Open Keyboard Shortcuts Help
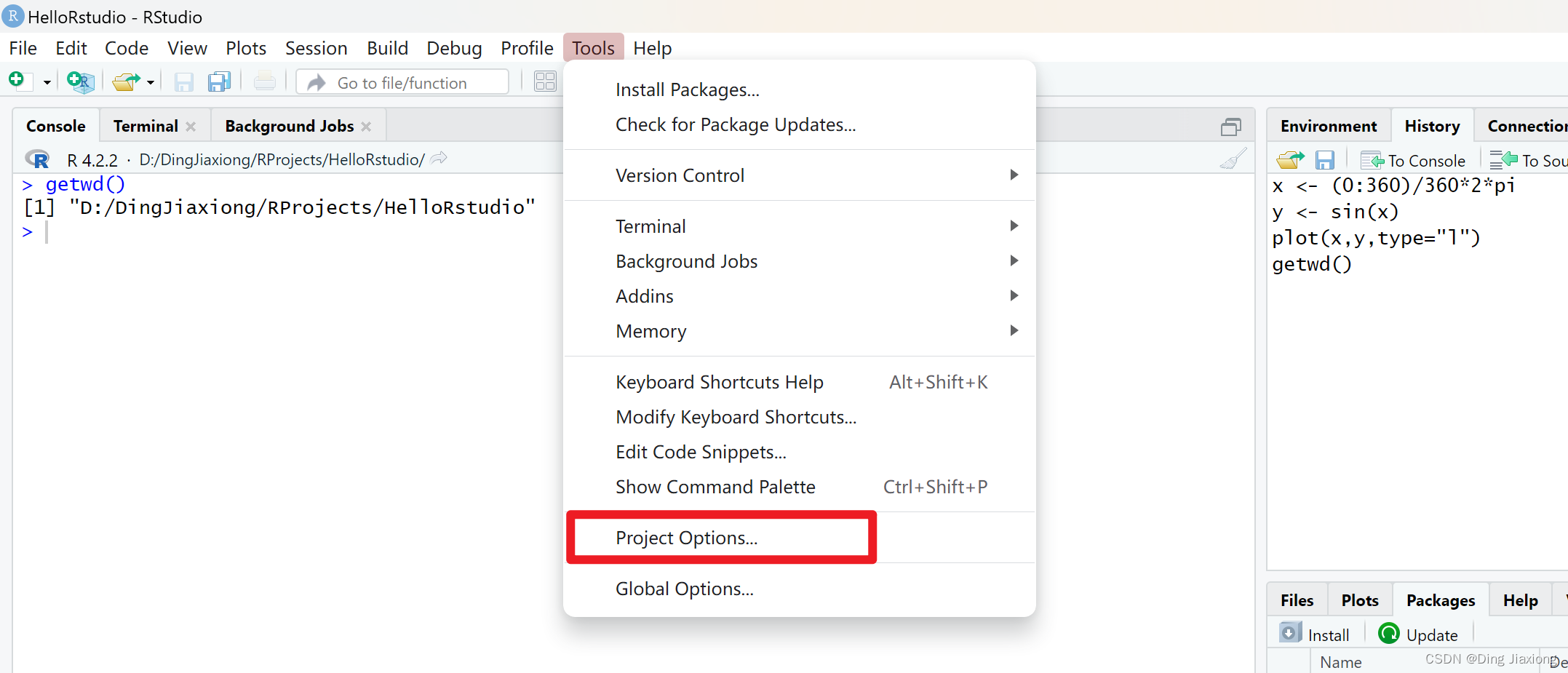1568x673 pixels. pyautogui.click(x=799, y=382)
